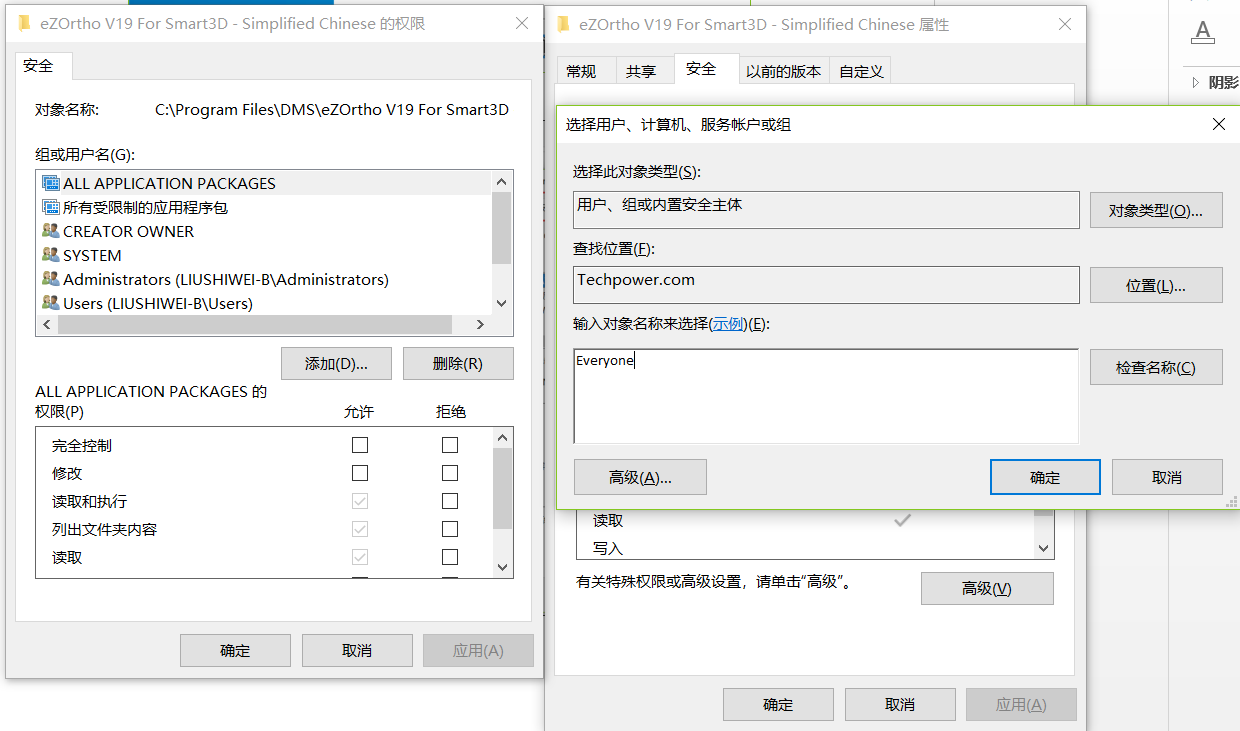Click right arrow of group list horizontal scrollbar
Screen dimensions: 1240x731
pyautogui.click(x=481, y=325)
